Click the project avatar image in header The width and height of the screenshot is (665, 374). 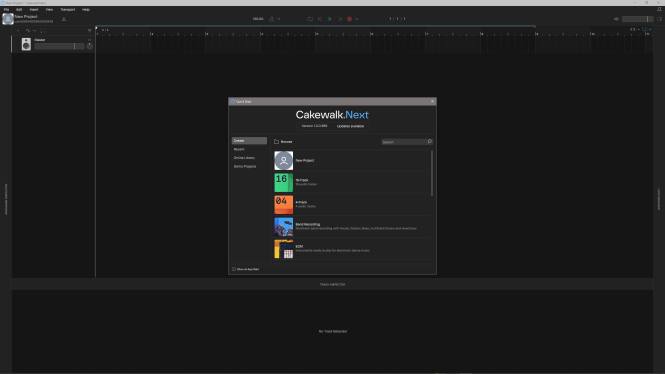pos(8,19)
